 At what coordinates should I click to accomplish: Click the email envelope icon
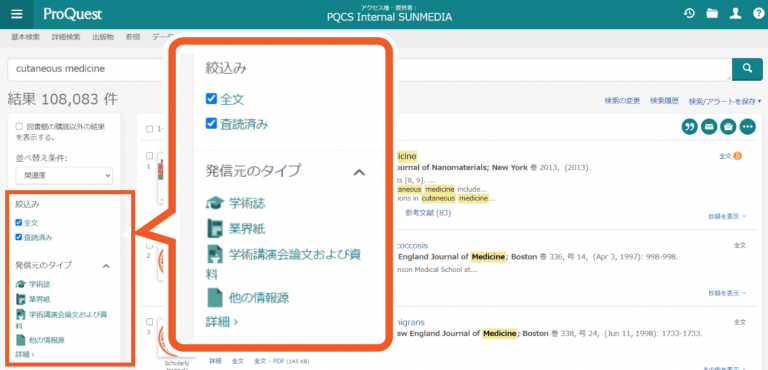[x=709, y=126]
